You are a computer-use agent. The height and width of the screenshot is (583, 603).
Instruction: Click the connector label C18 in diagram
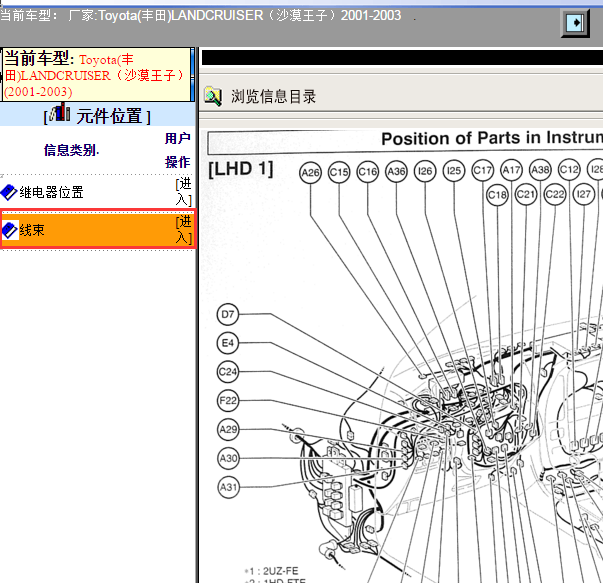pos(497,195)
